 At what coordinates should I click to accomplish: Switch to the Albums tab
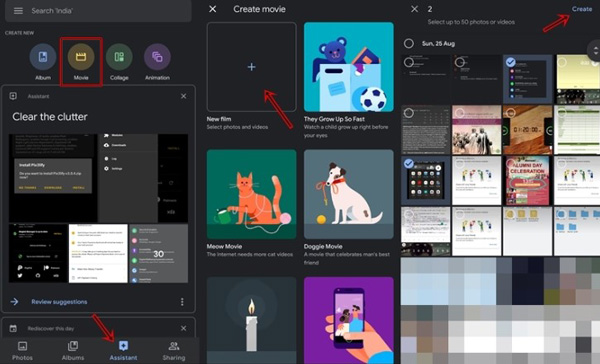(73, 351)
